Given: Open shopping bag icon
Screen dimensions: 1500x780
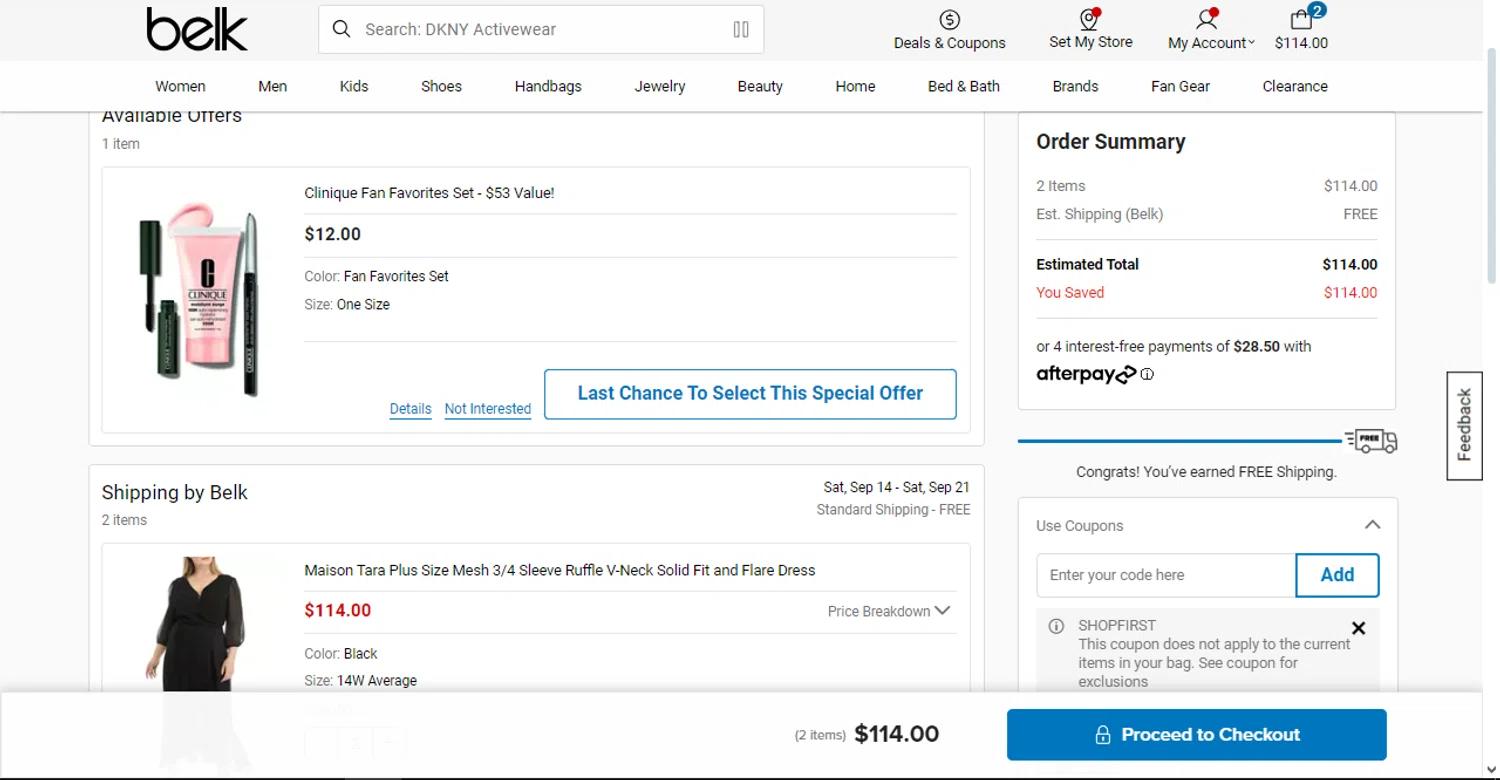Looking at the screenshot, I should click(1301, 20).
